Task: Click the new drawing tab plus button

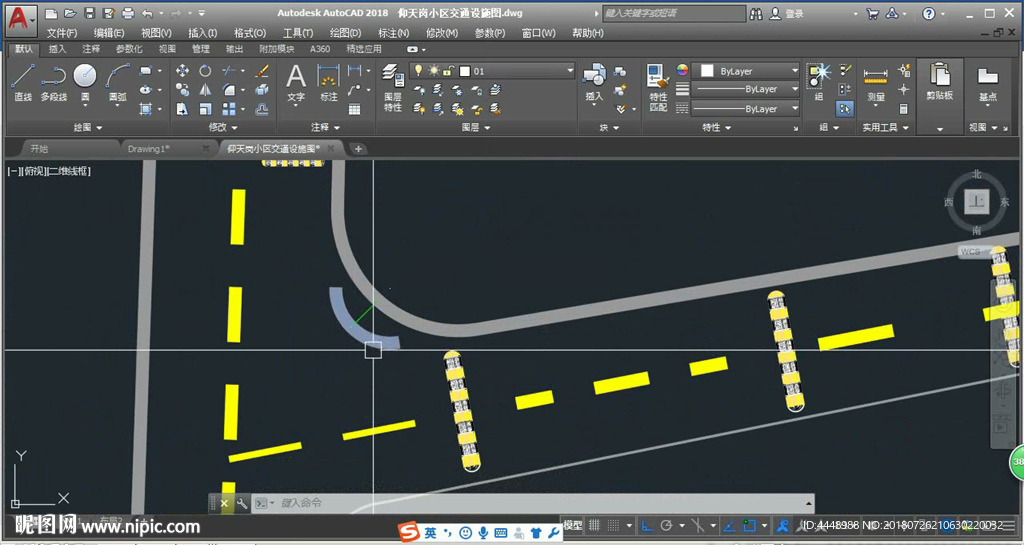Action: 358,149
